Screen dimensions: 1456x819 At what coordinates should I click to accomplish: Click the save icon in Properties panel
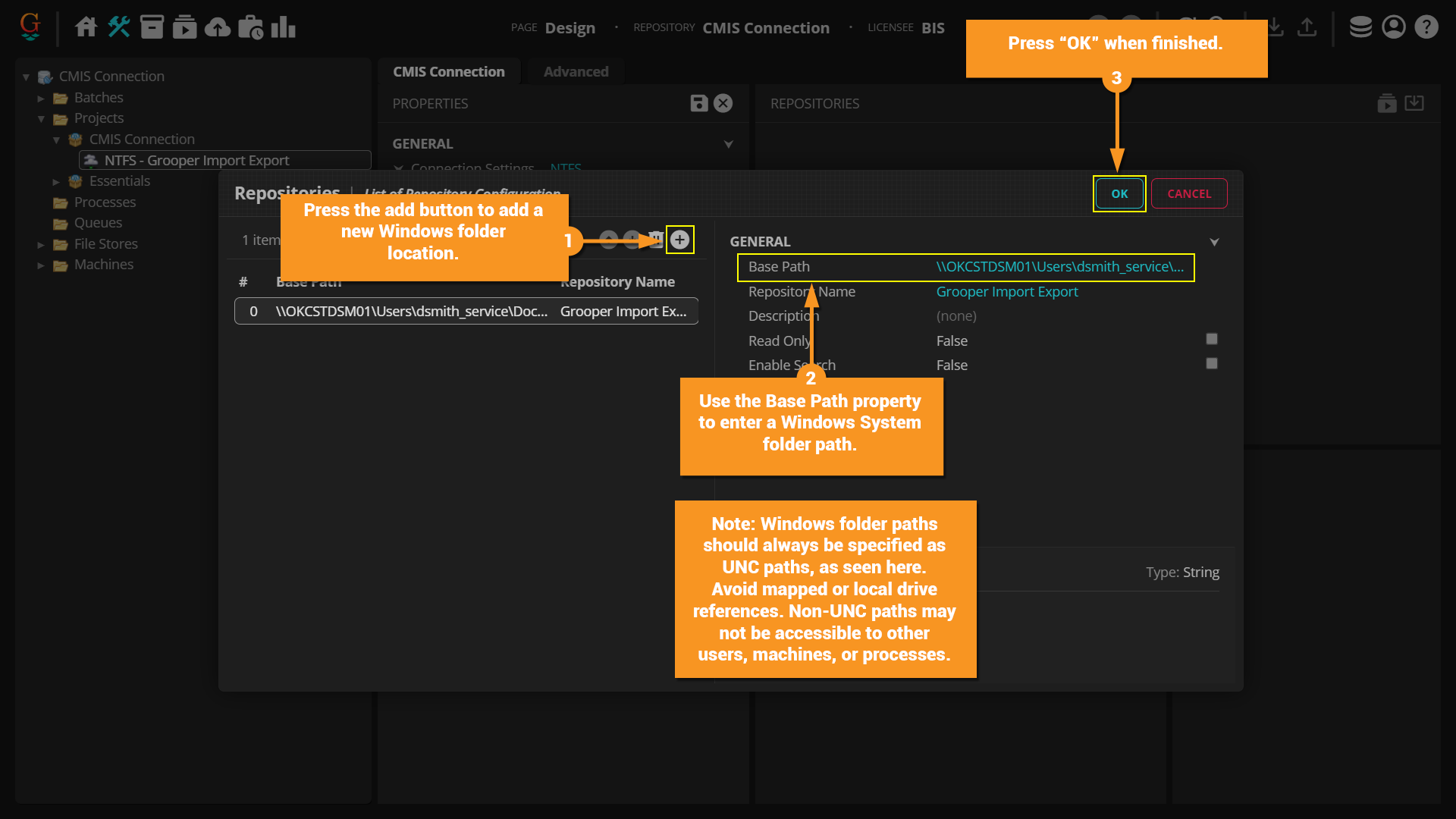[x=698, y=103]
